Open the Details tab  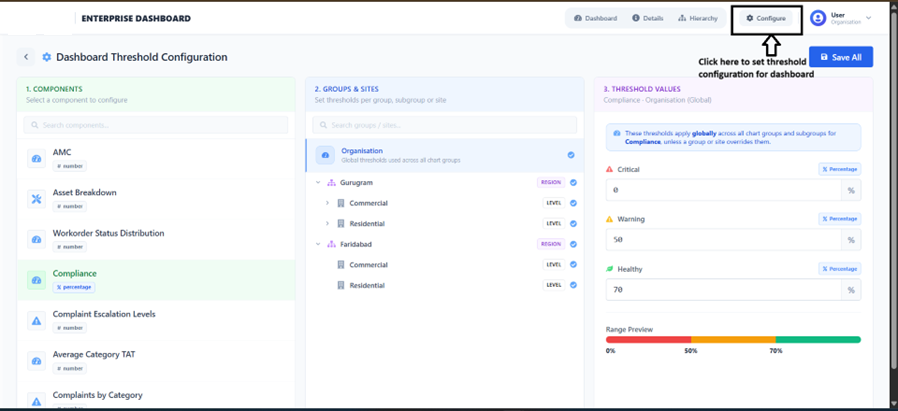click(647, 18)
